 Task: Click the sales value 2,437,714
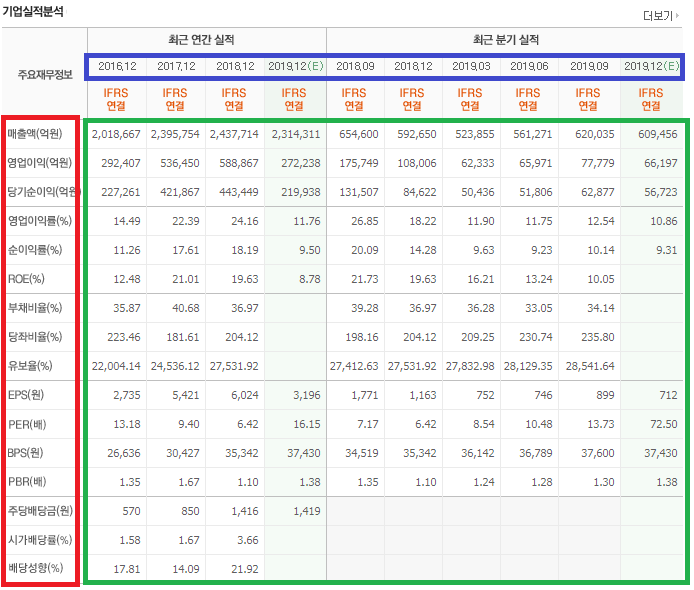click(234, 134)
